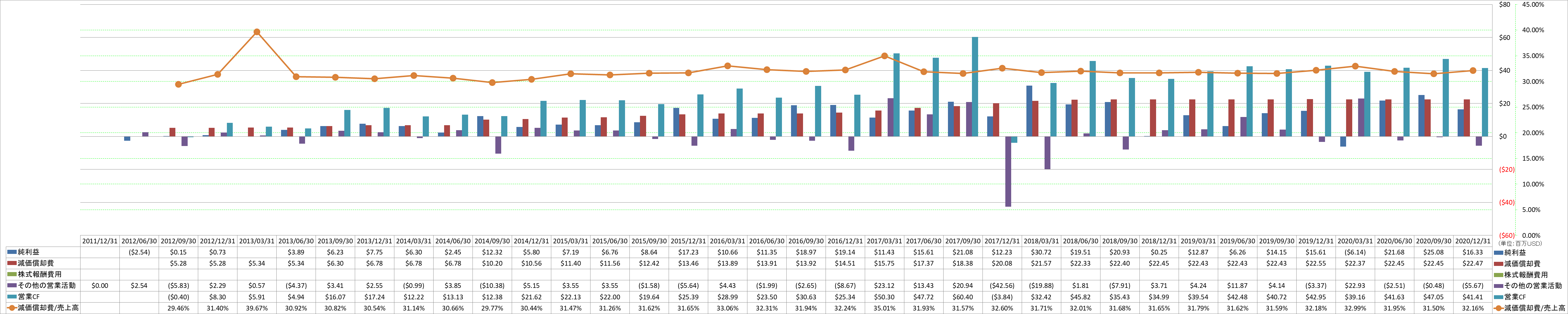Select the $30.72 純利益 cell
This screenshot has height=314, width=1568.
point(1041,252)
